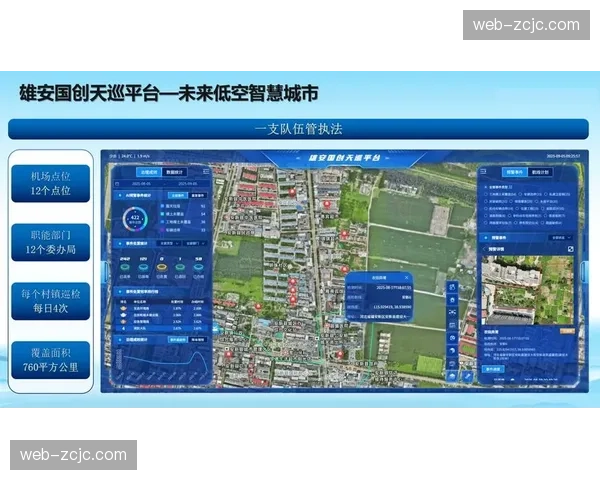Screen dimensions: 600x480
Task: Collapse the left panel using its edge handle
Action: click(103, 272)
